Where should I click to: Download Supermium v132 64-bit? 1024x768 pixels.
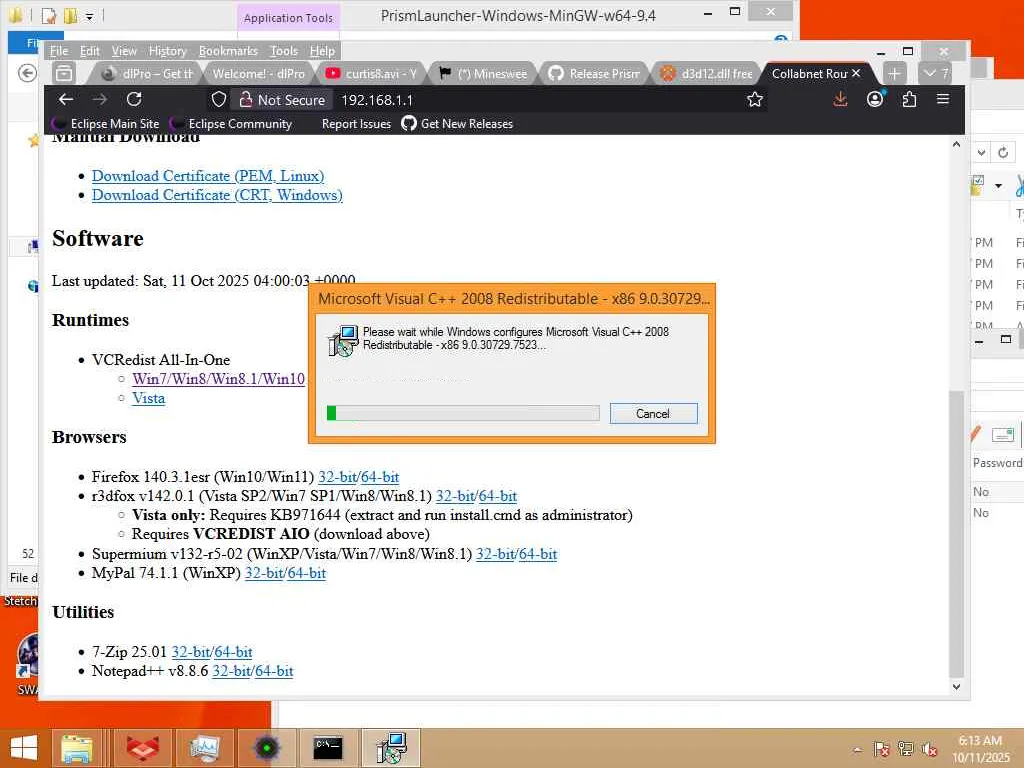click(x=537, y=554)
